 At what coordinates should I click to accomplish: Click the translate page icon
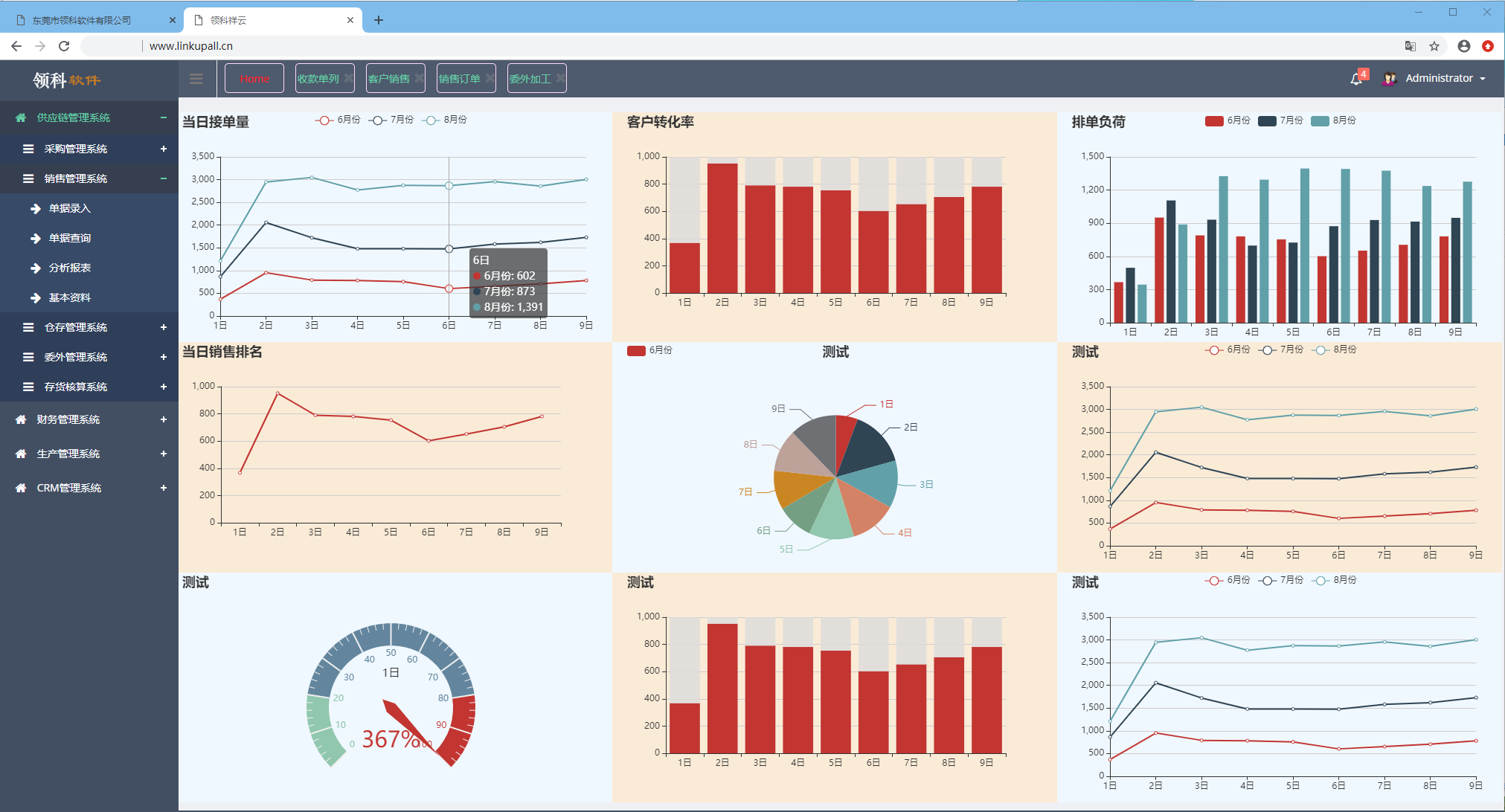[1410, 46]
